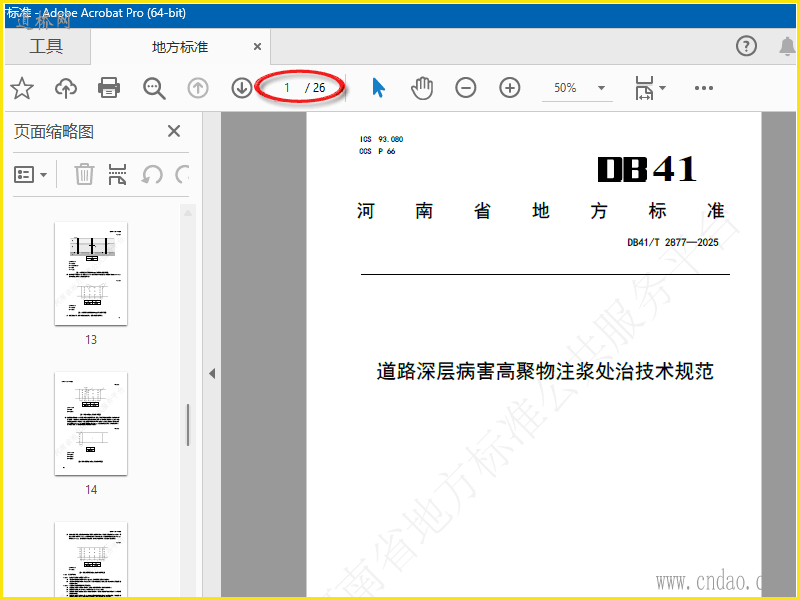Zoom in with the plus button
This screenshot has width=800, height=600.
510,88
